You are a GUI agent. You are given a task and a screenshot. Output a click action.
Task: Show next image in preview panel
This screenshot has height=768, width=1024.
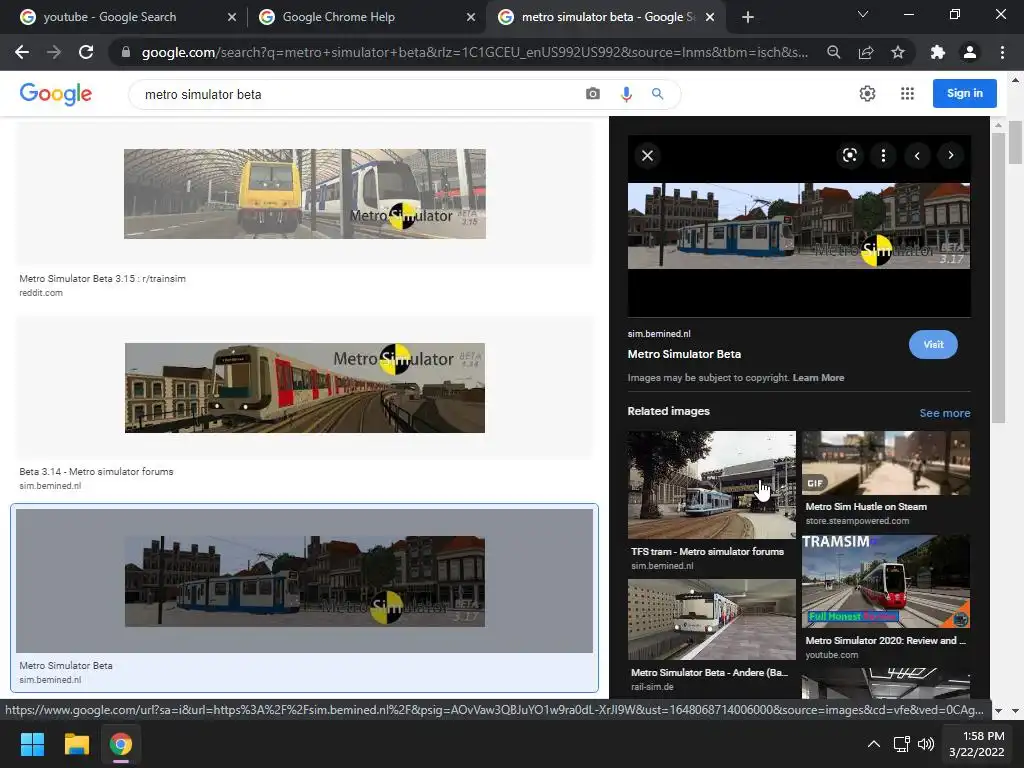click(951, 155)
